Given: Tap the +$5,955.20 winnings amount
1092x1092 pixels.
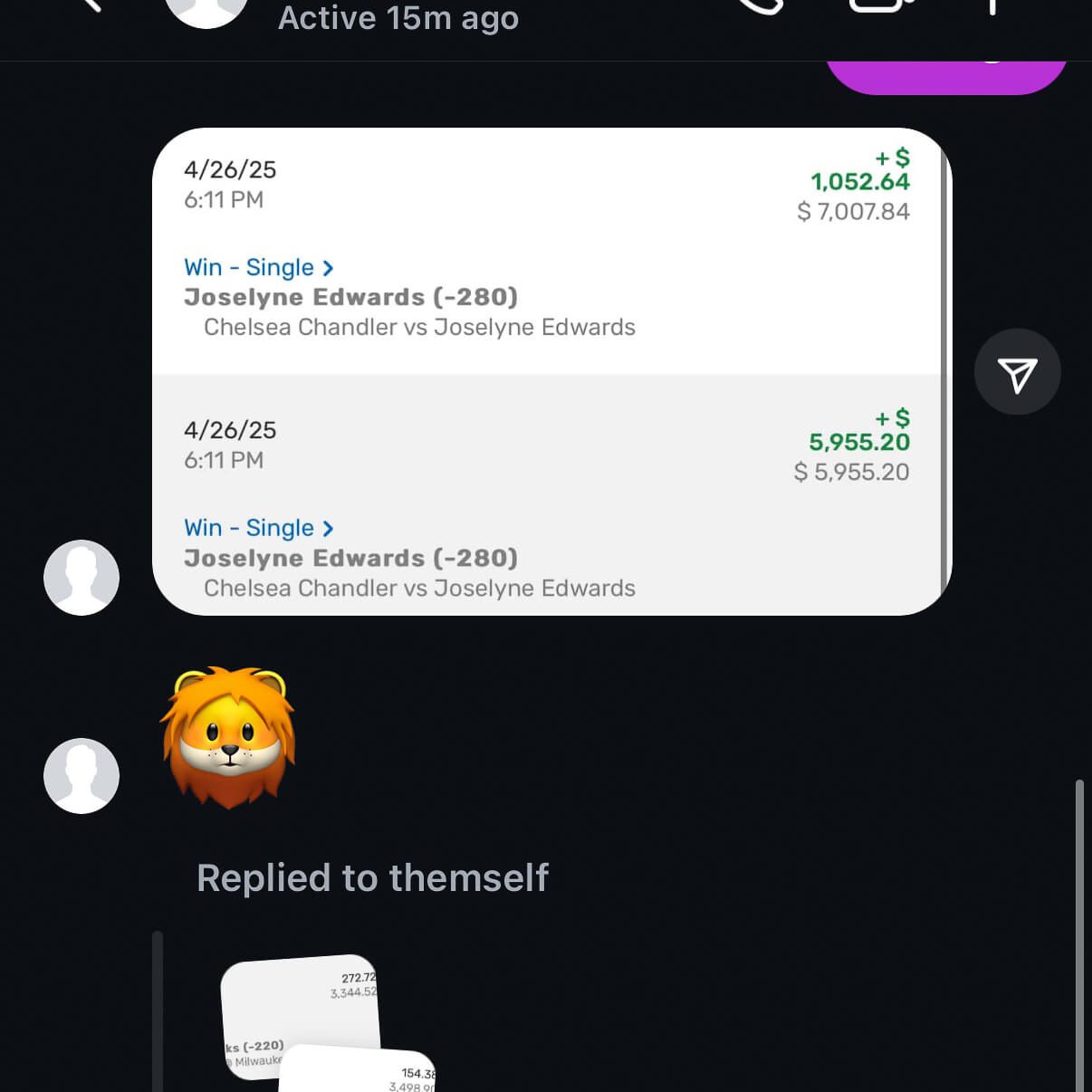Looking at the screenshot, I should pos(858,442).
